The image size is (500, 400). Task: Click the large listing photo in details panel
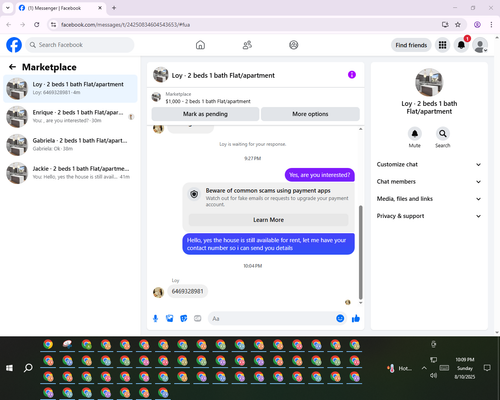(429, 82)
